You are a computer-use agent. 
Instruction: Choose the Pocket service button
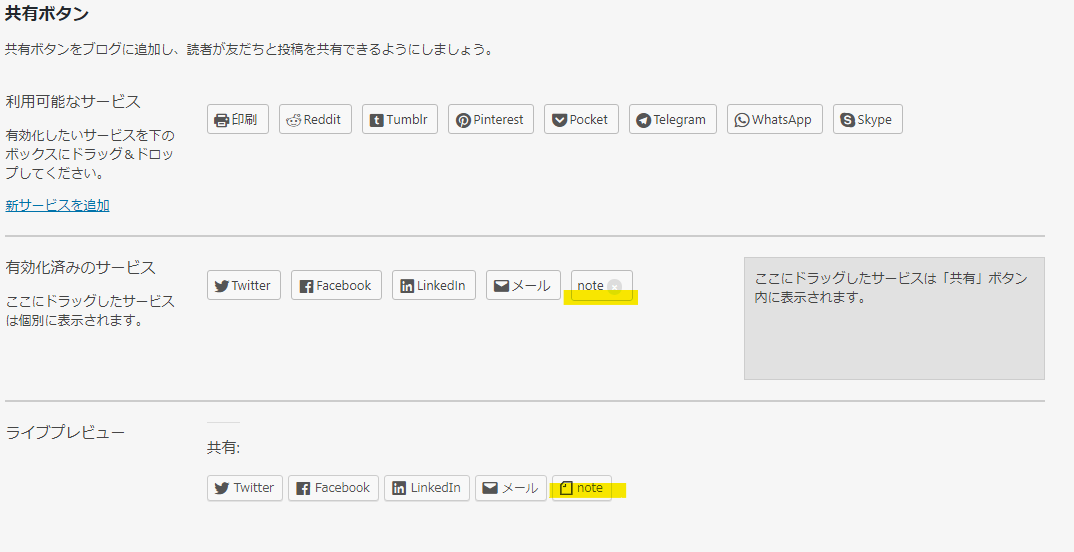click(x=581, y=119)
